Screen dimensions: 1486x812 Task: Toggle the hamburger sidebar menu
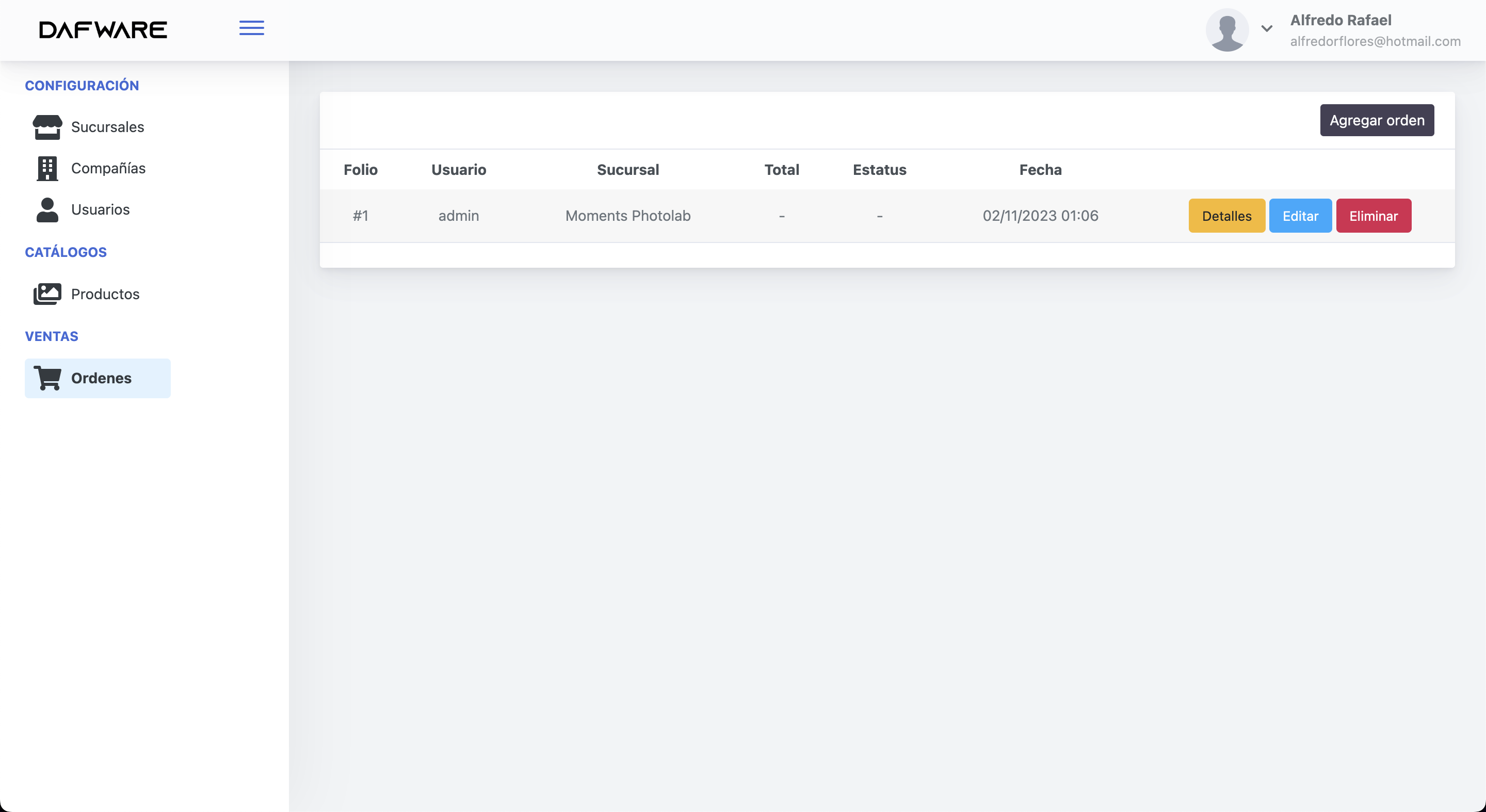251,28
